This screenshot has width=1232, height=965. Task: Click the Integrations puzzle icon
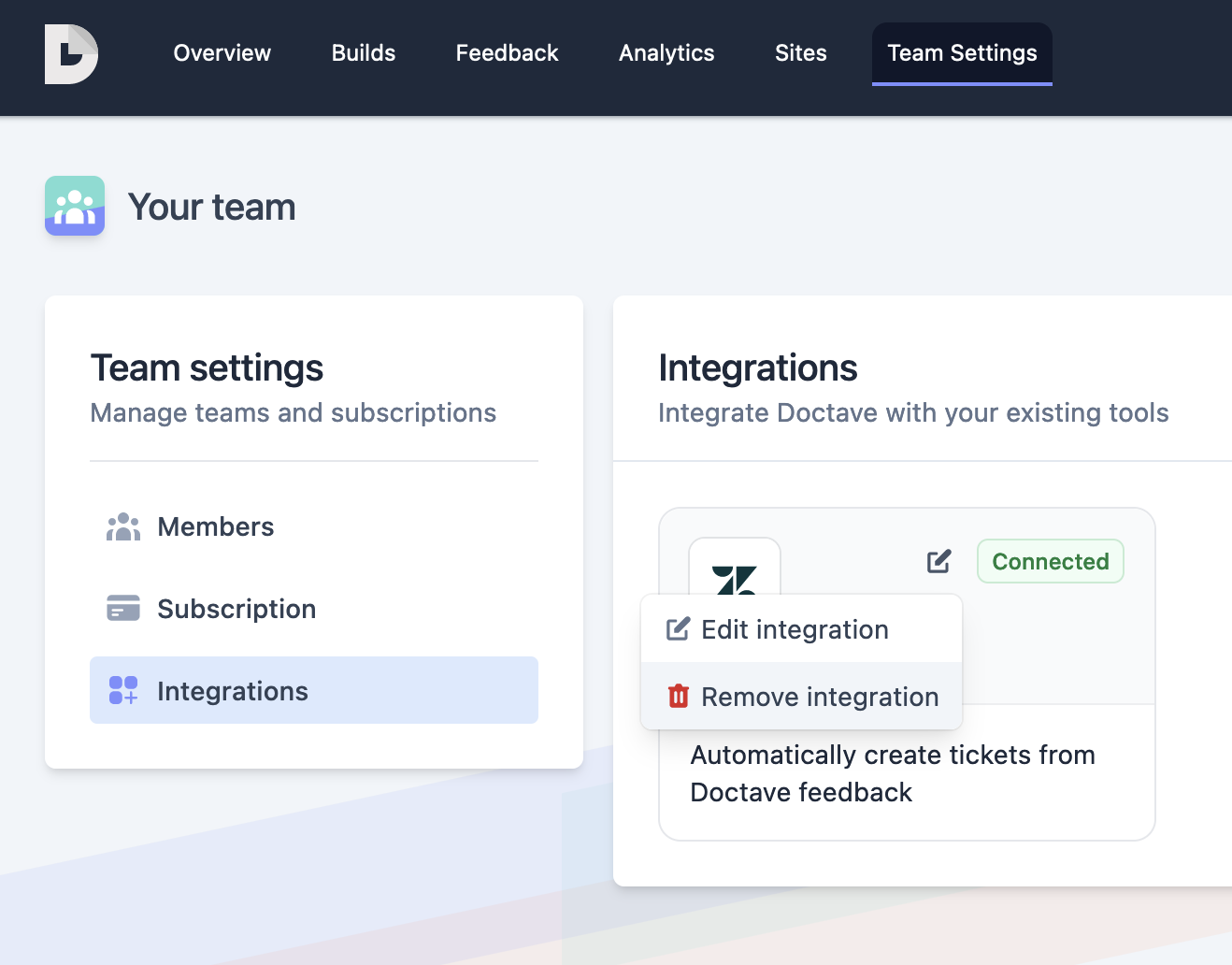pos(122,690)
